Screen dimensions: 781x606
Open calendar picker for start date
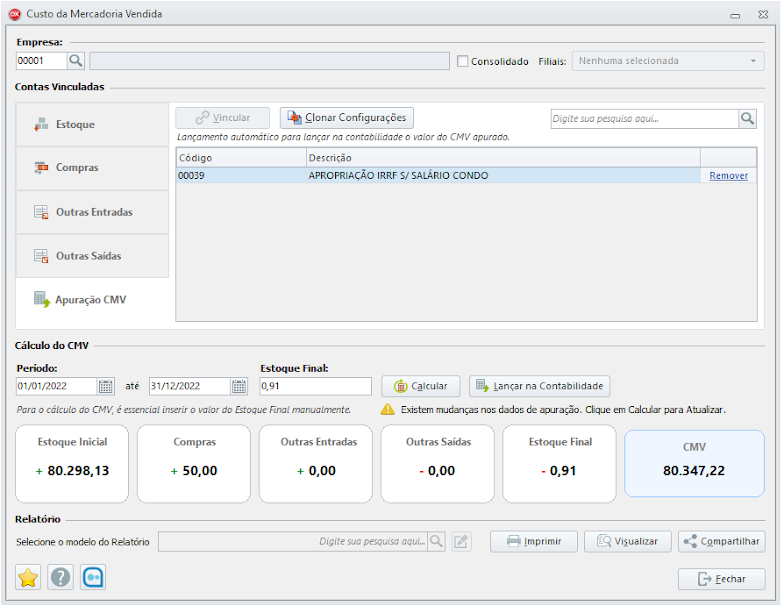[106, 386]
